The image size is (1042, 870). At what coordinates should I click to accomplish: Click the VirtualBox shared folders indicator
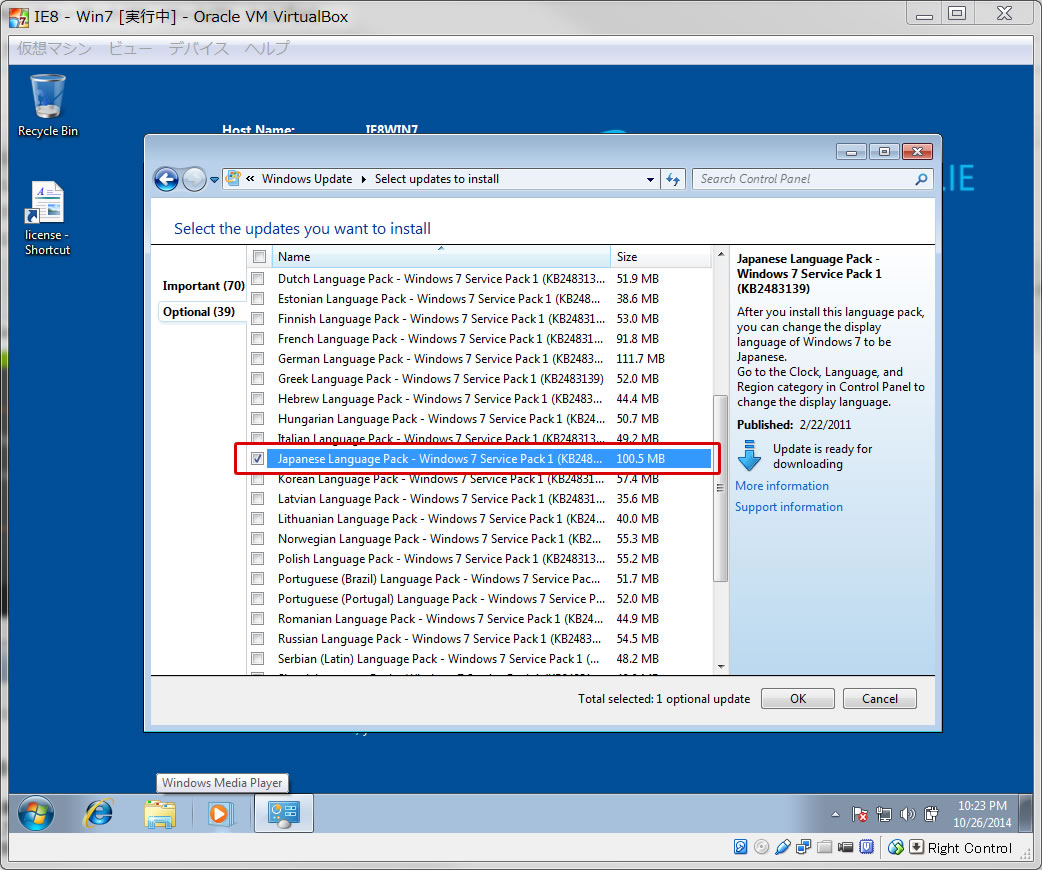coord(825,847)
